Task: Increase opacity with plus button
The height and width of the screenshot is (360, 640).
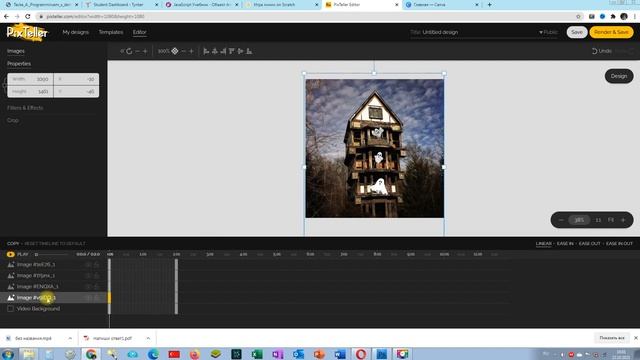Action: (x=191, y=51)
